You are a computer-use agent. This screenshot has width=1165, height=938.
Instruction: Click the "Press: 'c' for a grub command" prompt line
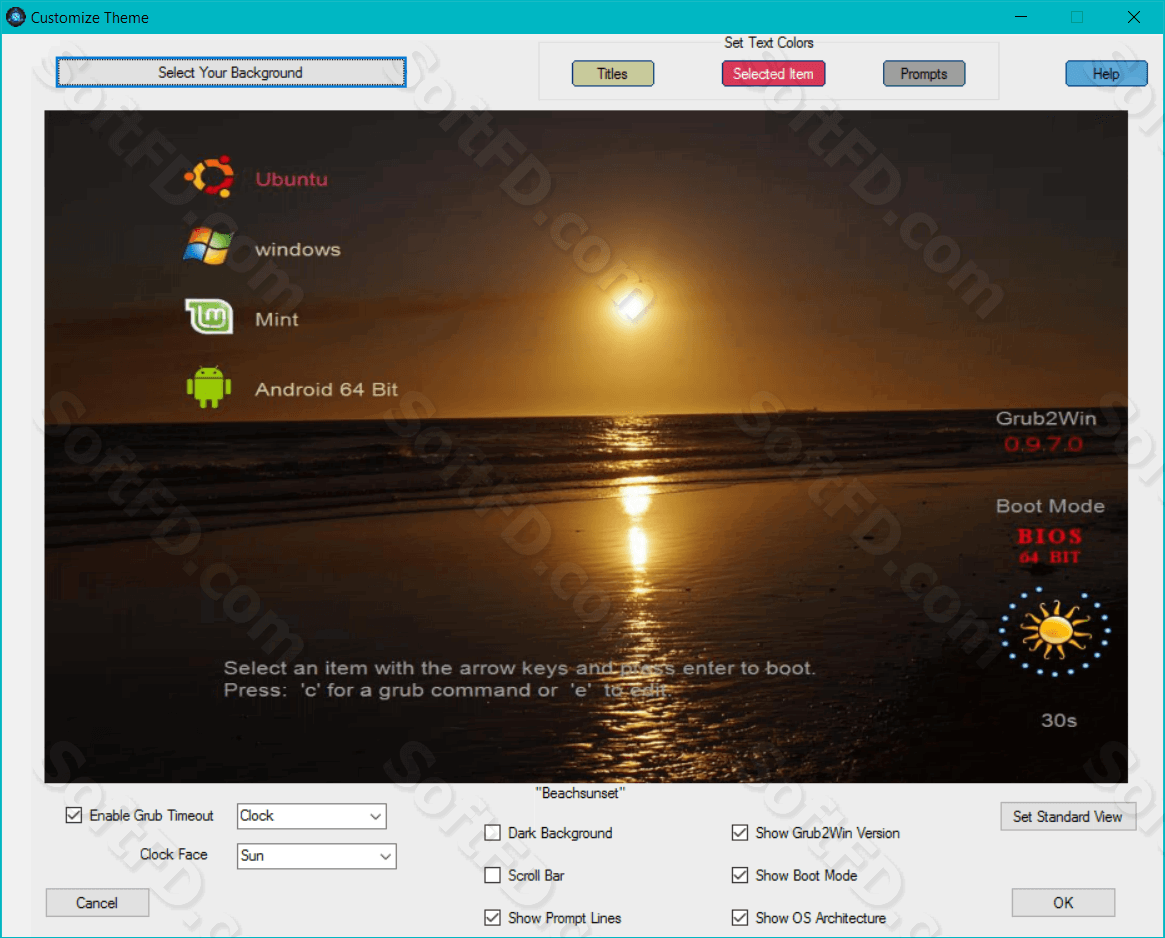pyautogui.click(x=447, y=690)
